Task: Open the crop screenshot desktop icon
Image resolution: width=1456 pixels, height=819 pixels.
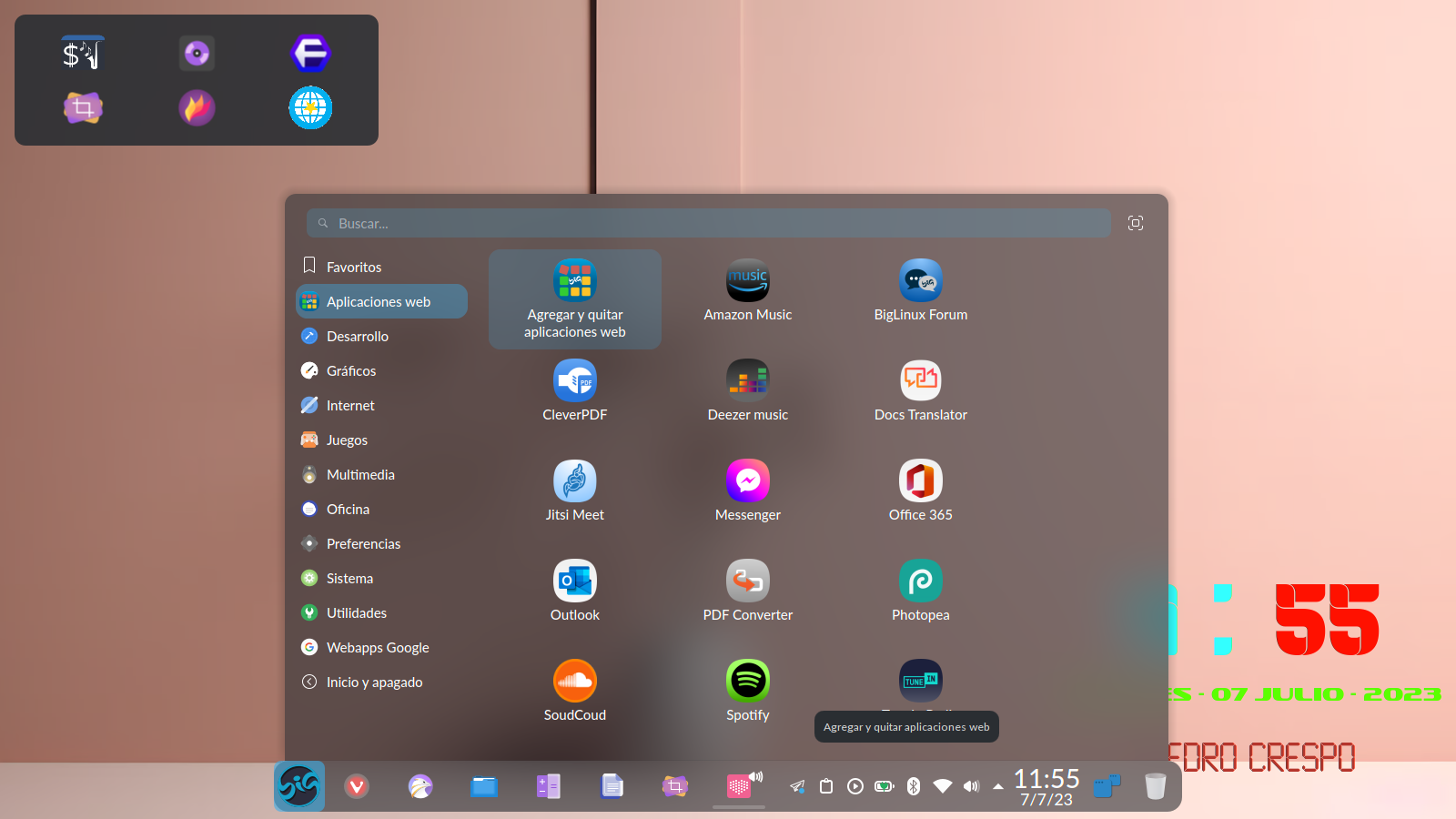Action: pos(83,108)
